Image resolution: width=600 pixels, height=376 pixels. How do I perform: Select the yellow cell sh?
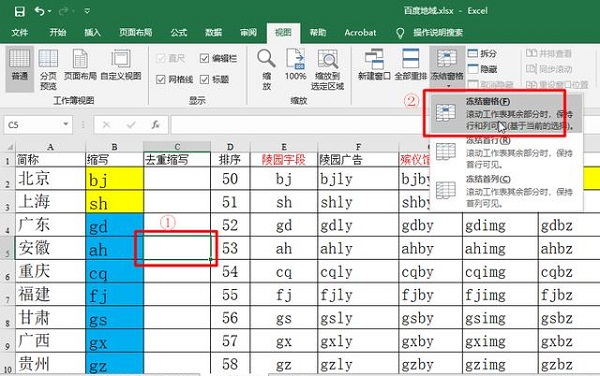click(x=114, y=202)
